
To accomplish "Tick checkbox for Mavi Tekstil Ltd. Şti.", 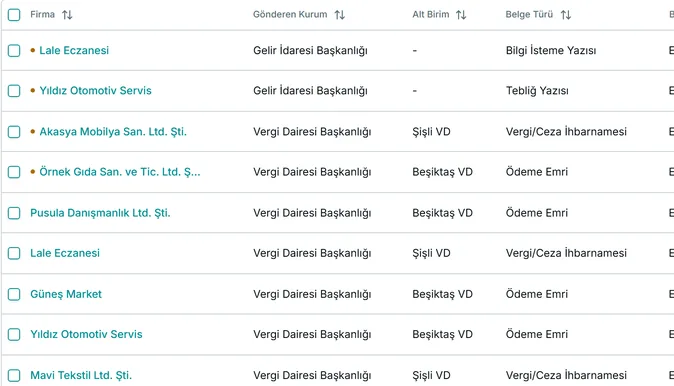I will click(x=14, y=375).
